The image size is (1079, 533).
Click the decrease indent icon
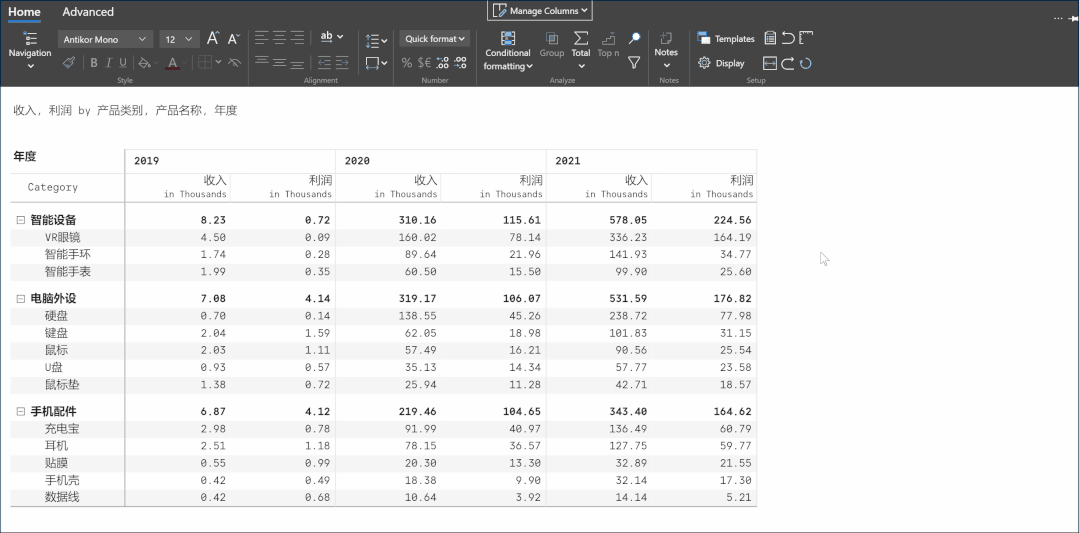(x=323, y=63)
